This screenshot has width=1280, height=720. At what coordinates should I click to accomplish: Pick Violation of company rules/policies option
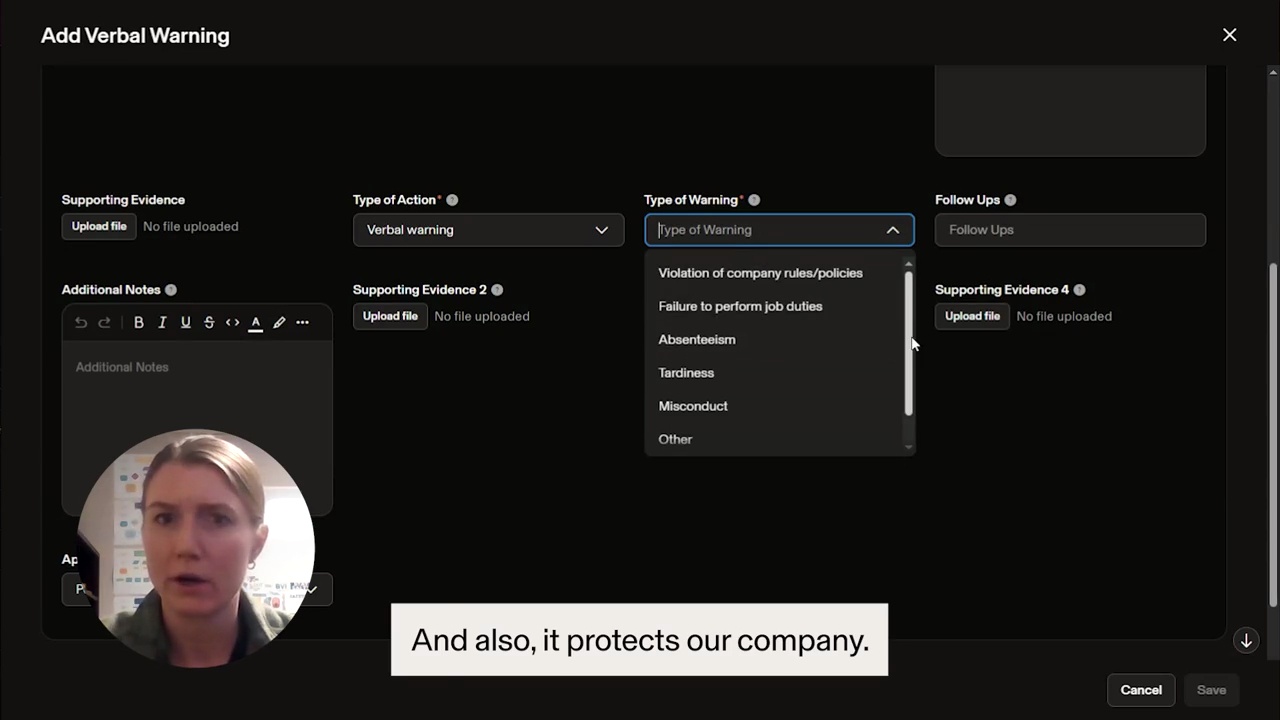760,273
